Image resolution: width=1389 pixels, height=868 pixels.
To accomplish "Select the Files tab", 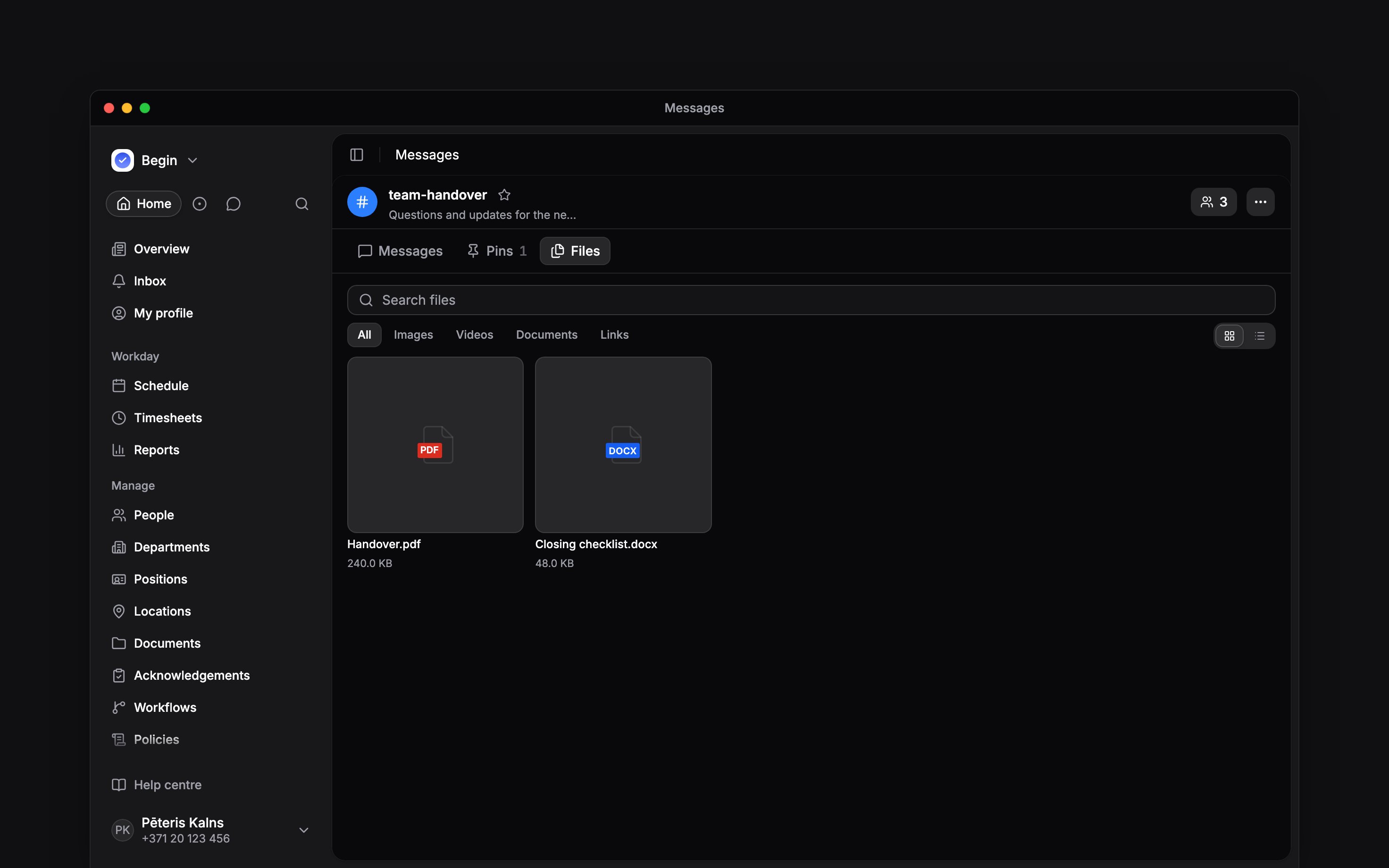I will (575, 251).
